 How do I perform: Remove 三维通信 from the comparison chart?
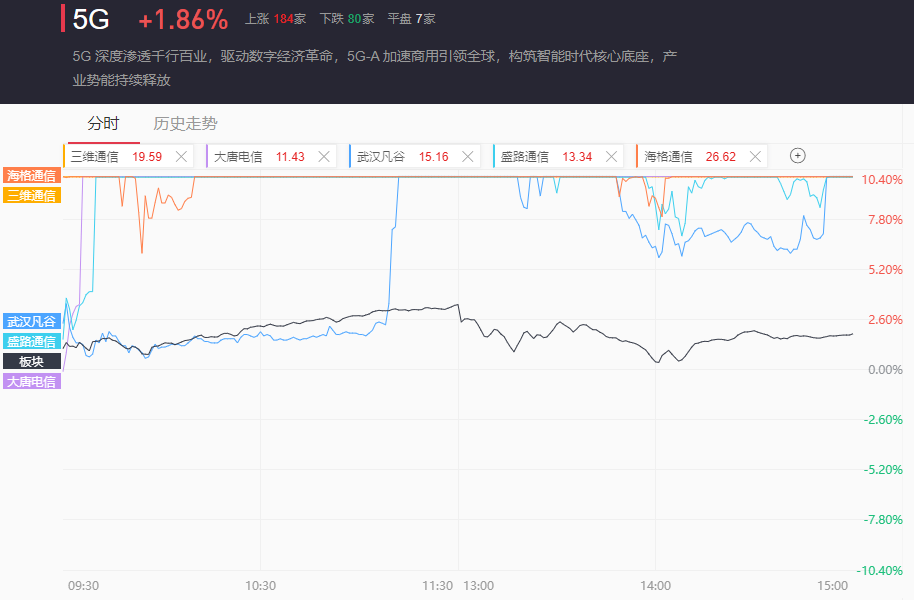click(x=181, y=156)
